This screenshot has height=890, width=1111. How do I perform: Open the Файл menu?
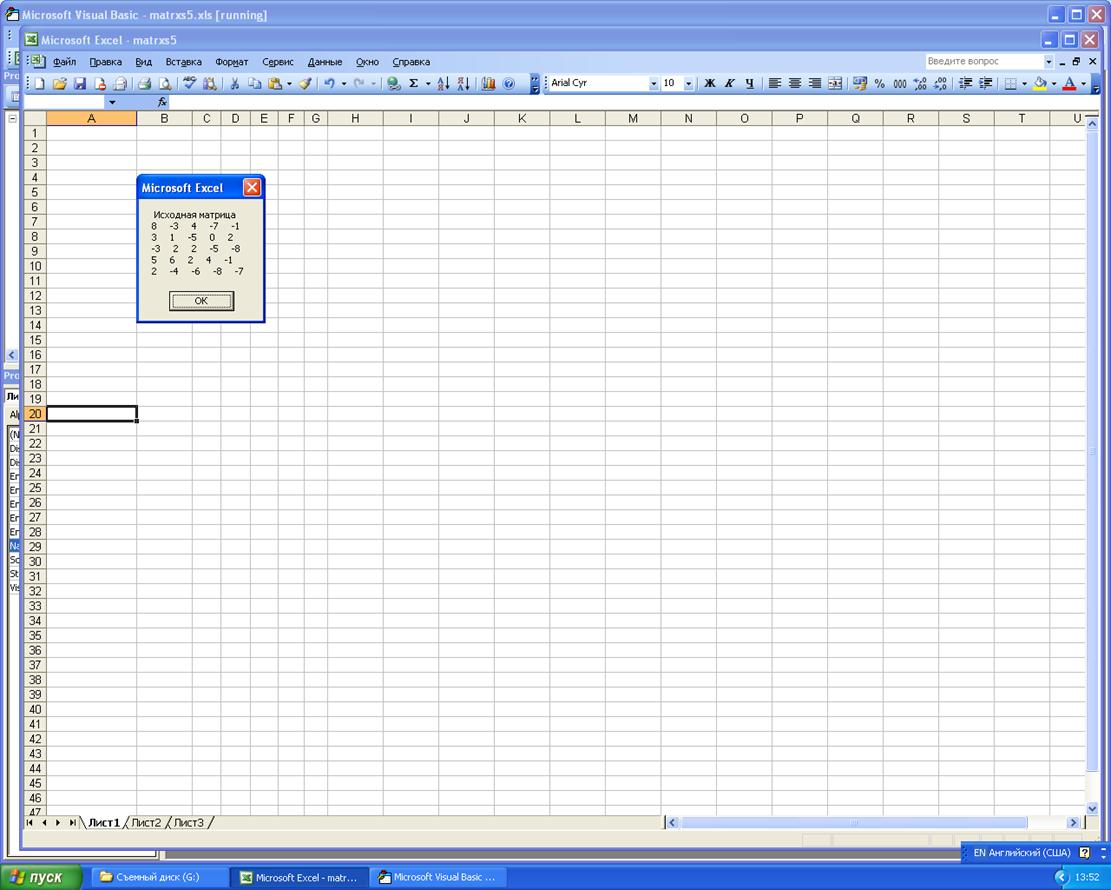pos(64,62)
